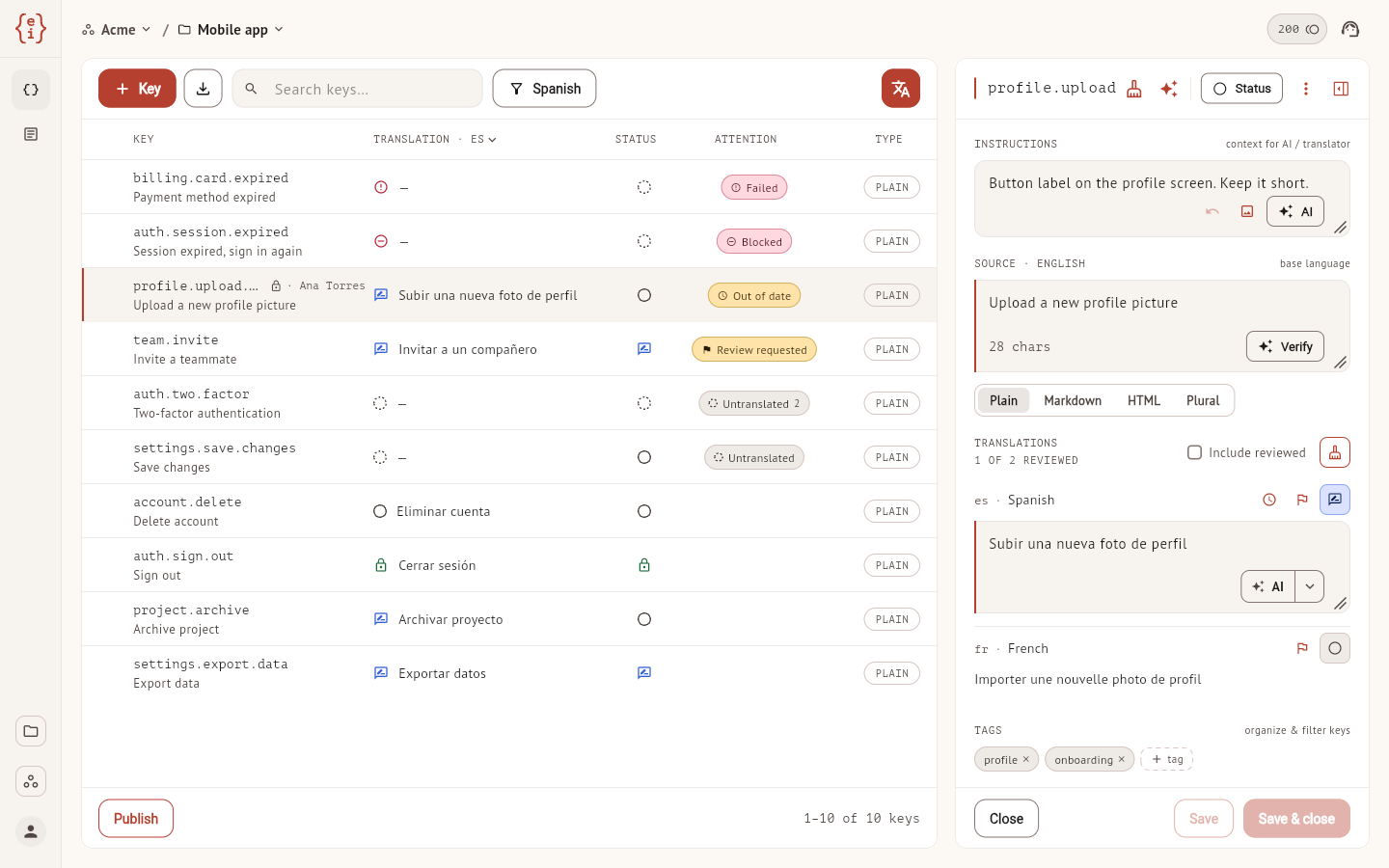The height and width of the screenshot is (868, 1389).
Task: Open the Mobile app project dropdown
Action: coord(231,30)
